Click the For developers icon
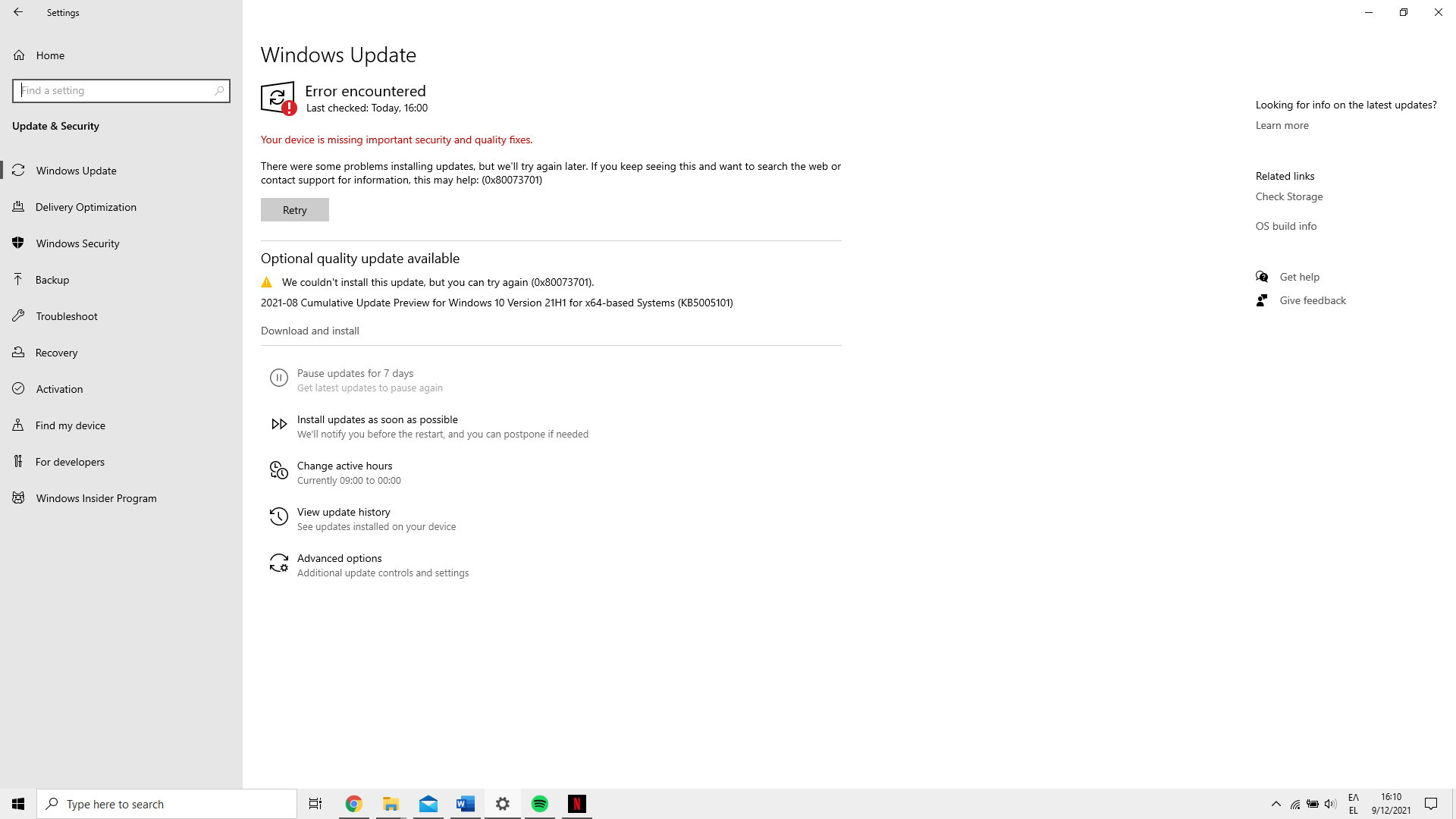1456x819 pixels. click(18, 462)
